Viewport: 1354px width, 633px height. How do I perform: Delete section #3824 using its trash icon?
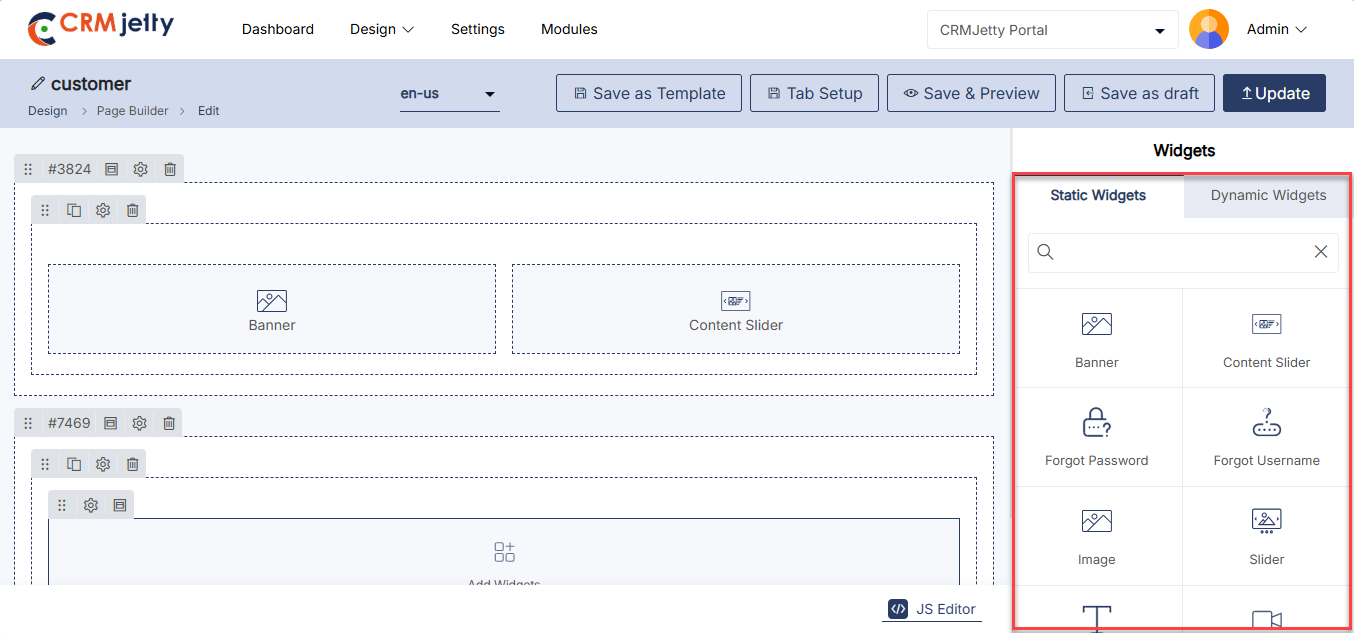tap(170, 169)
